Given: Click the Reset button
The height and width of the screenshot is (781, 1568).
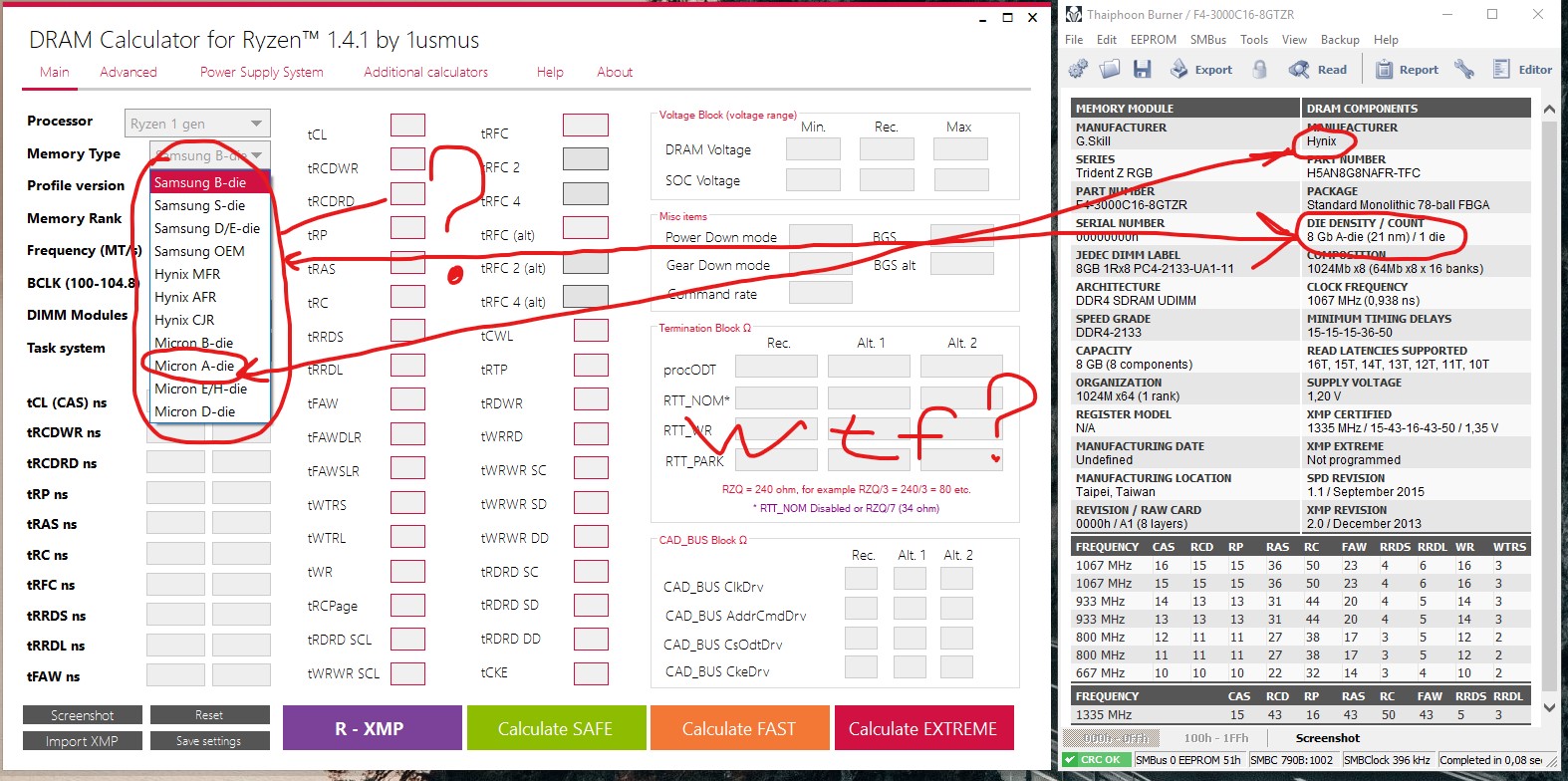Looking at the screenshot, I should point(209,715).
